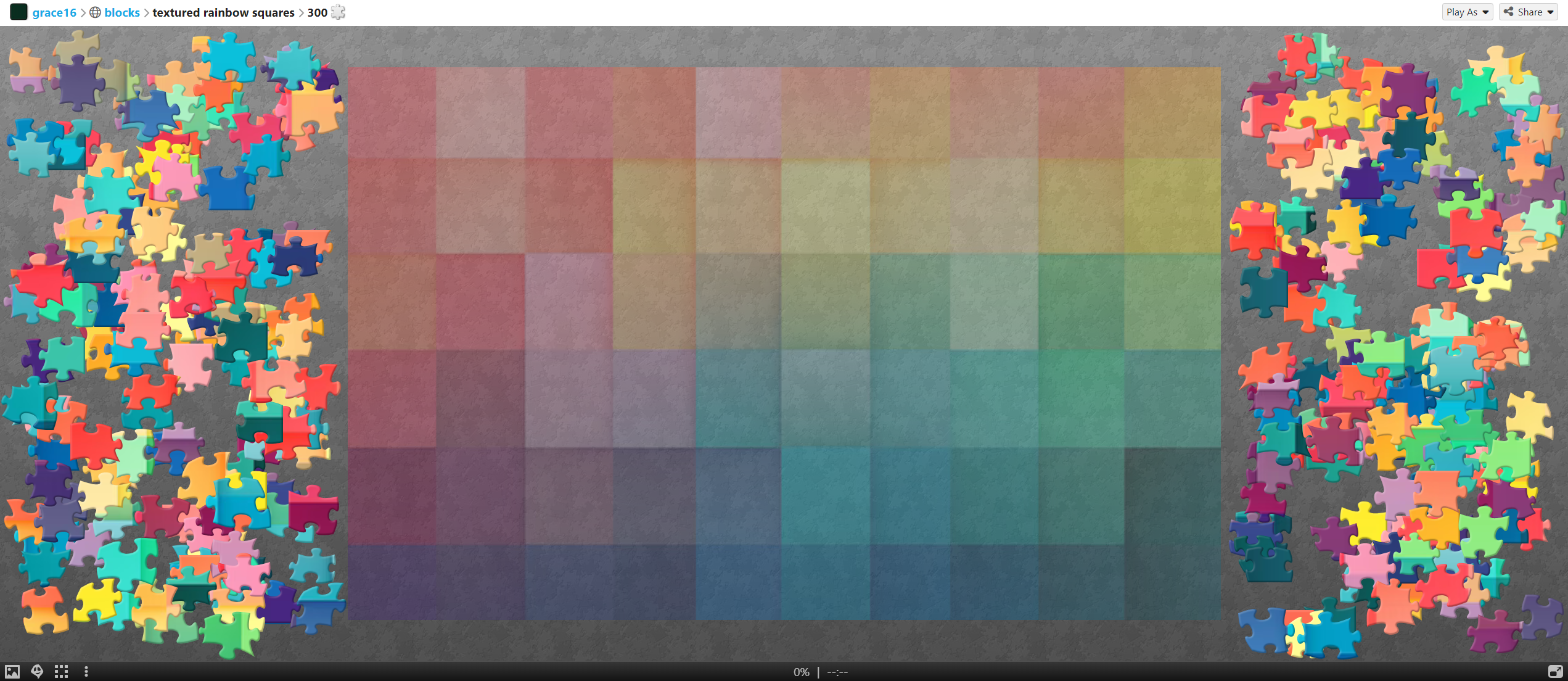
Task: Toggle ghost image overlay
Action: tap(37, 672)
